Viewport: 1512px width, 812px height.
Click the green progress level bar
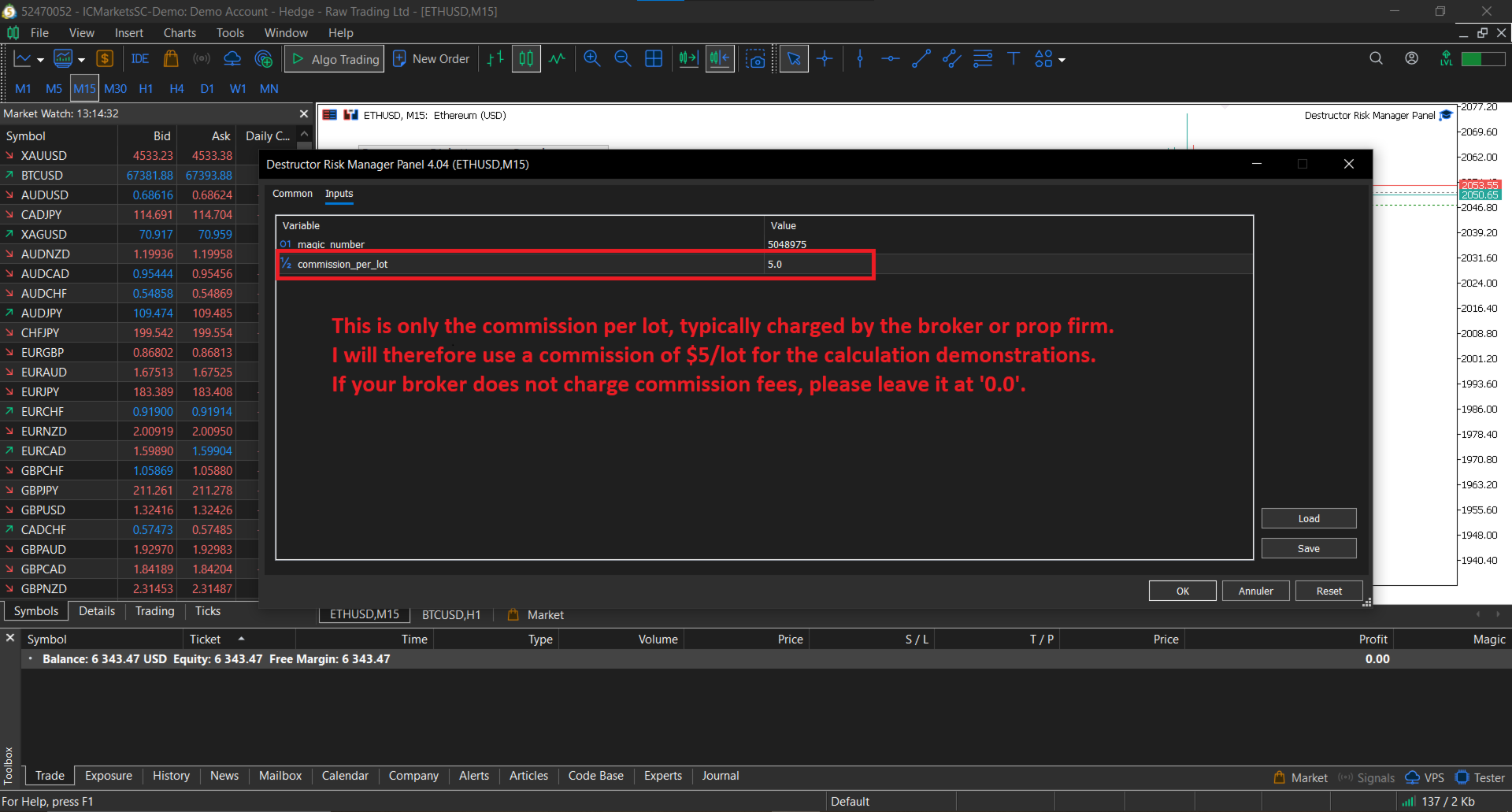coord(1483,59)
